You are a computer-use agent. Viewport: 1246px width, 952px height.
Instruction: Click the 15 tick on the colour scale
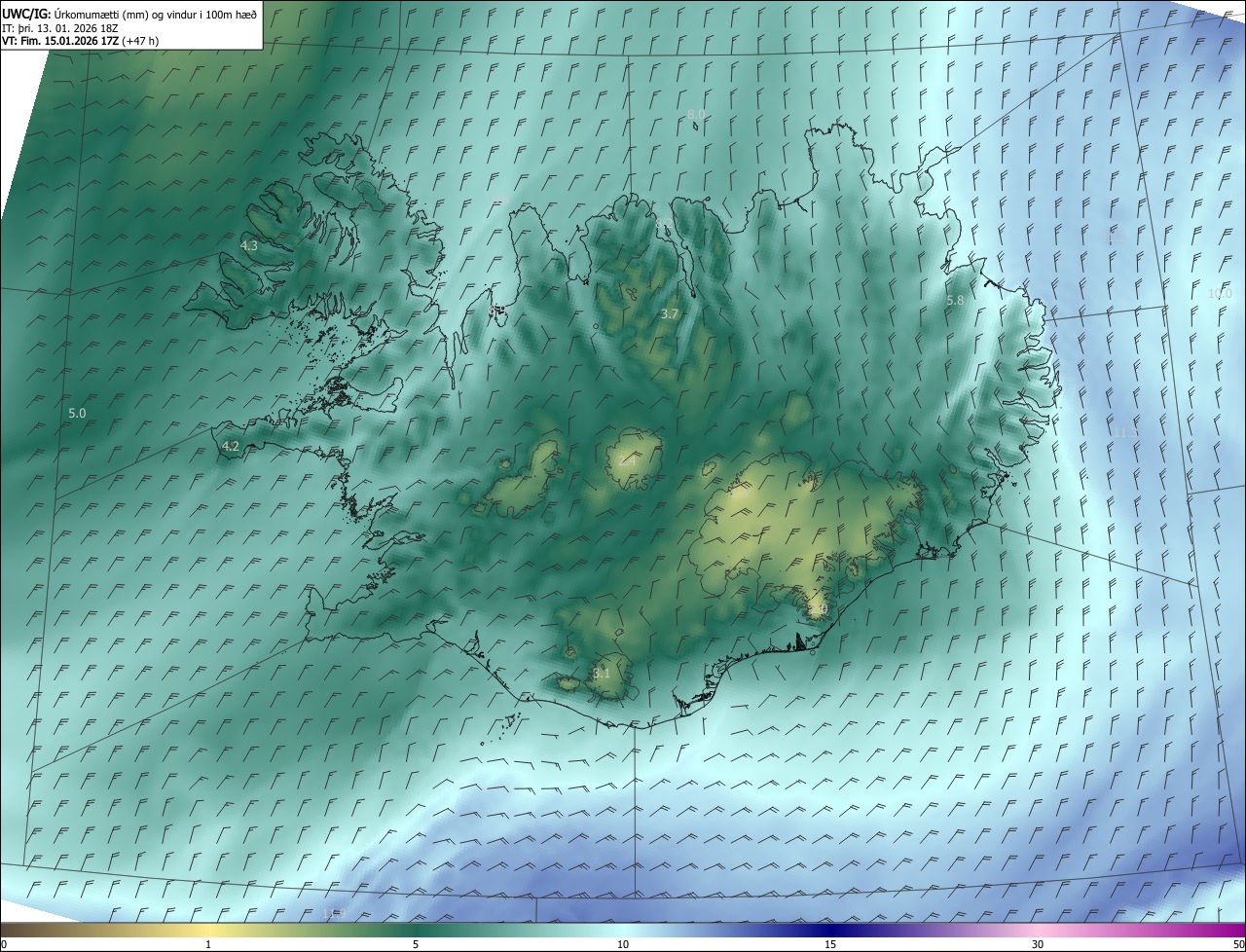[x=830, y=944]
